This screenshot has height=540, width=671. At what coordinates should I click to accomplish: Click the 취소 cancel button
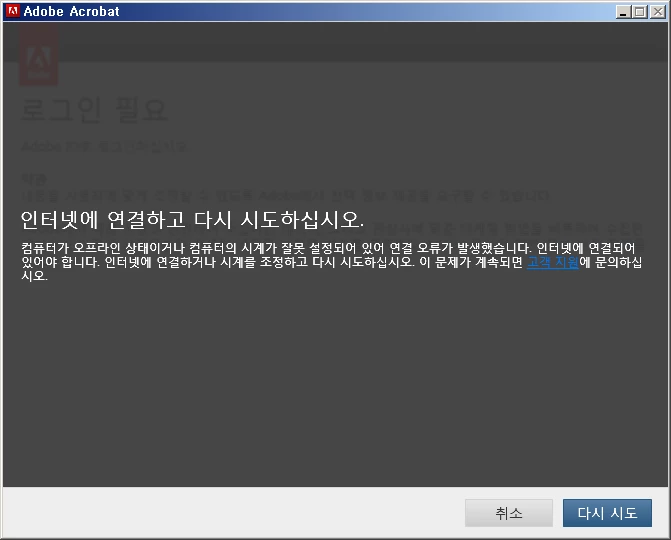point(508,513)
